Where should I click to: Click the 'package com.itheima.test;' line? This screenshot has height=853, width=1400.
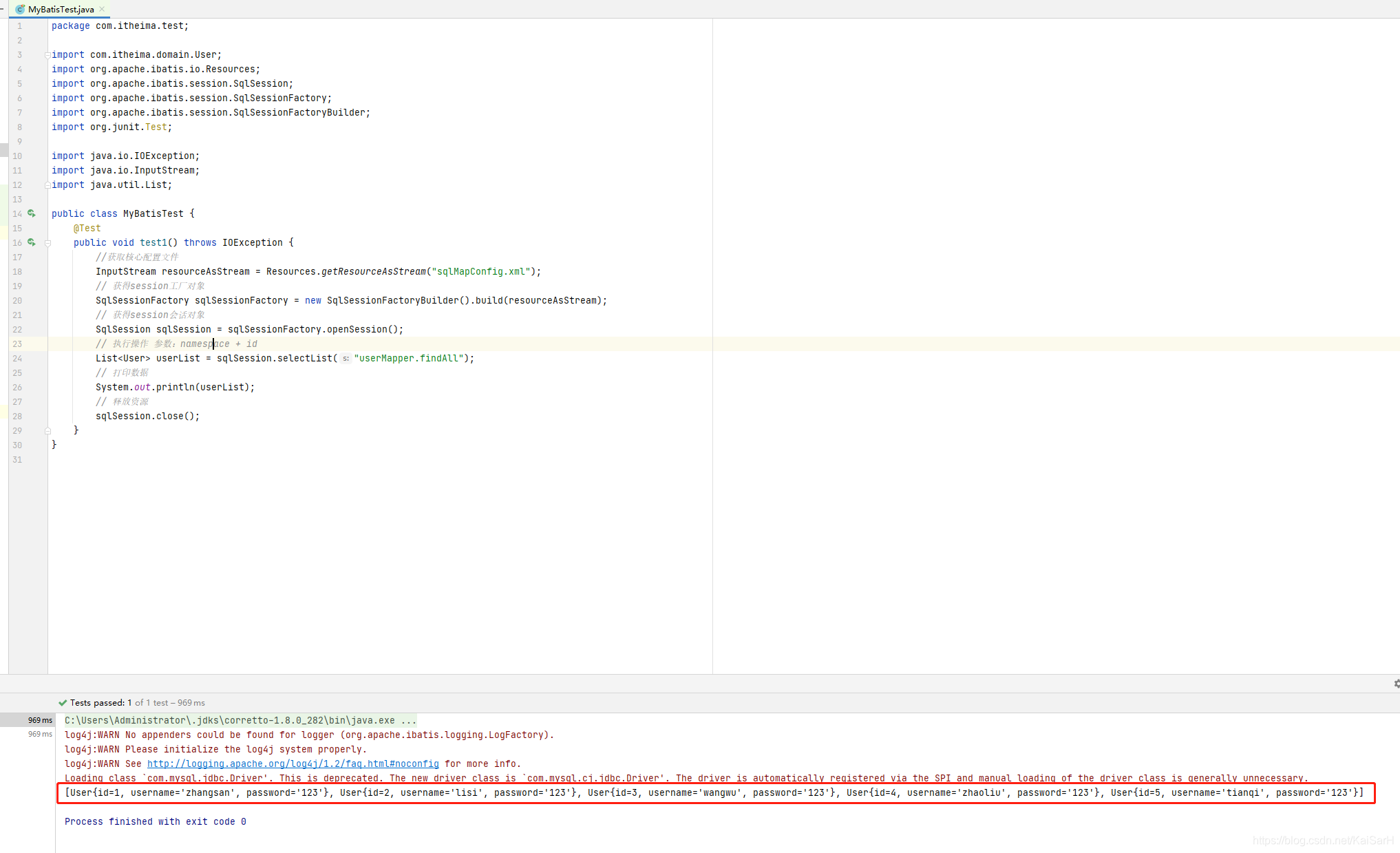click(x=120, y=25)
